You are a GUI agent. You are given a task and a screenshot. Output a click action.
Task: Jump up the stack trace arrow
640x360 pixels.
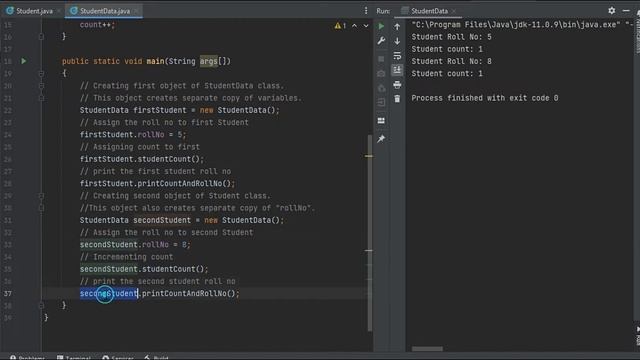(397, 27)
